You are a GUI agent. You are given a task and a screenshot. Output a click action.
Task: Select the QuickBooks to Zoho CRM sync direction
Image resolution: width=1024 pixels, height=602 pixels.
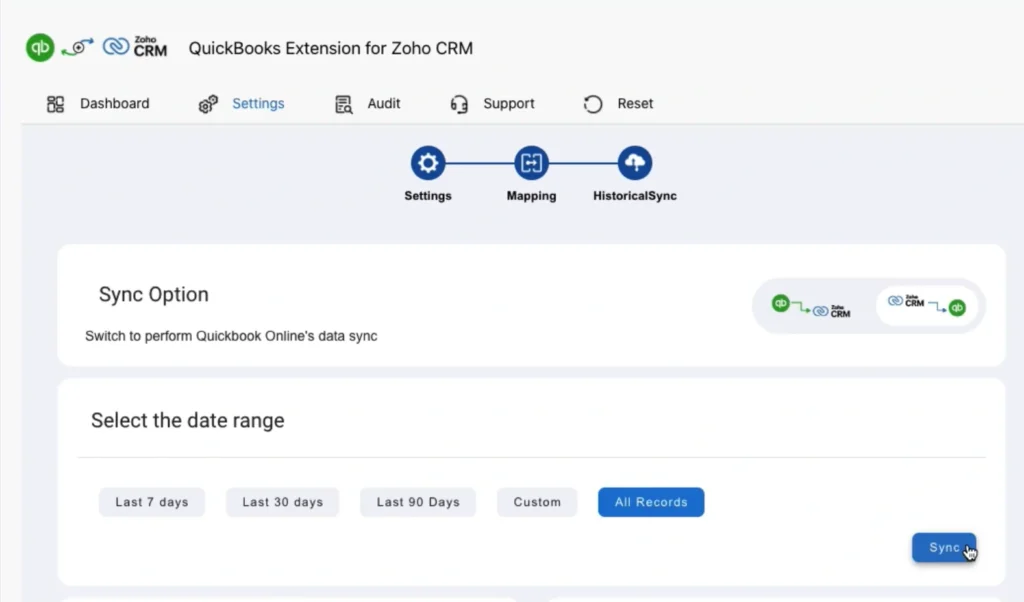coord(810,307)
